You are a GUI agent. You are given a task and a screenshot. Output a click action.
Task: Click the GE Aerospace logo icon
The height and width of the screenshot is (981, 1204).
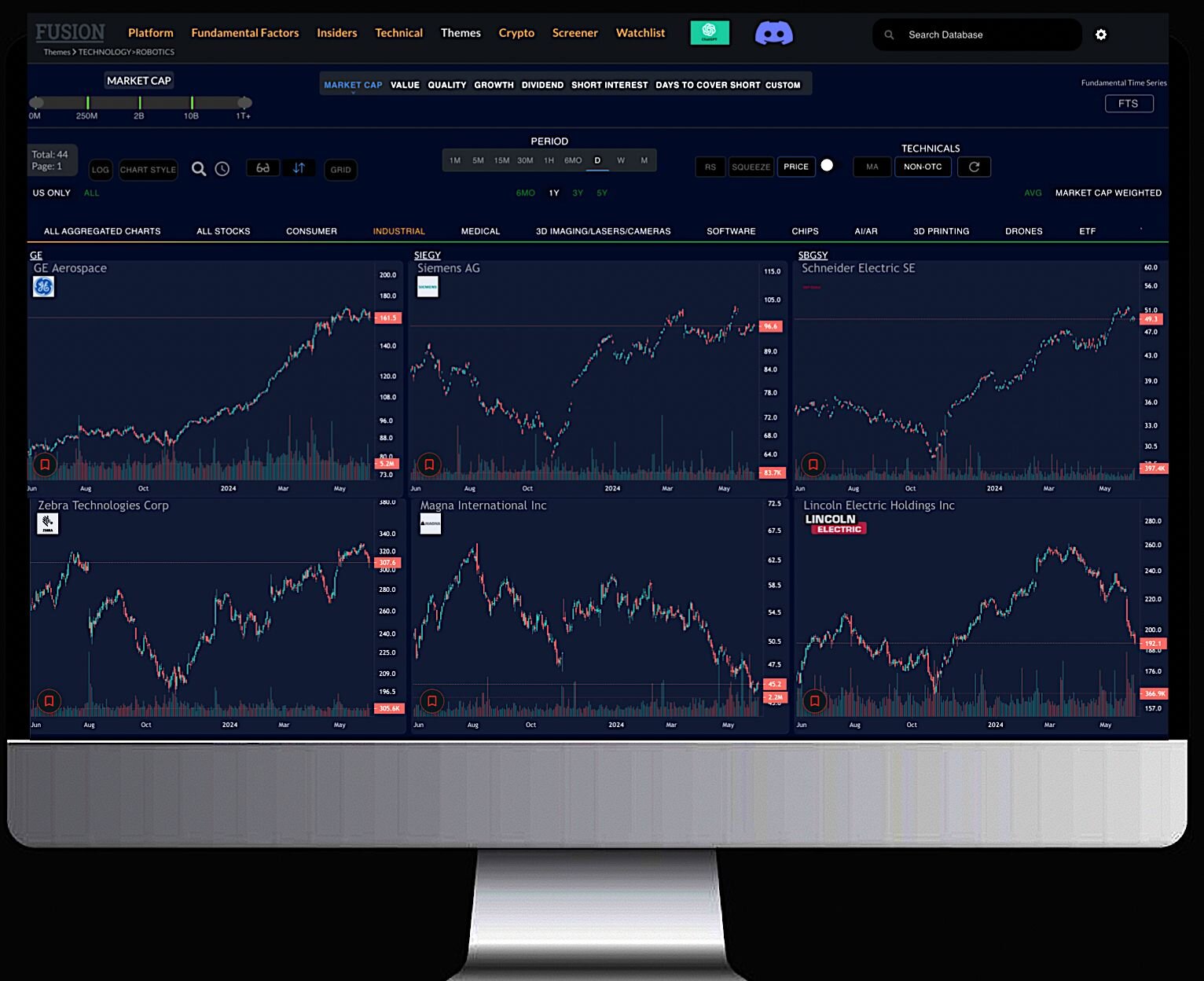coord(44,287)
